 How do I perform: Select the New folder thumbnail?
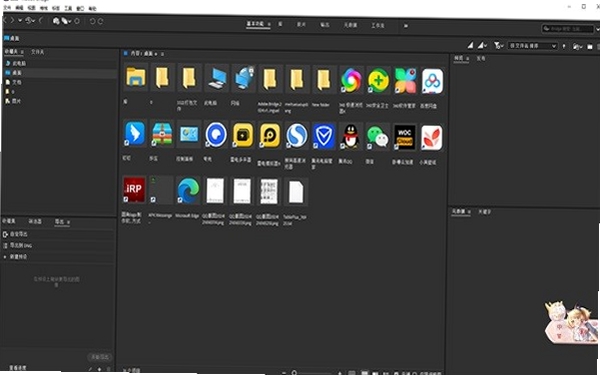pyautogui.click(x=324, y=80)
